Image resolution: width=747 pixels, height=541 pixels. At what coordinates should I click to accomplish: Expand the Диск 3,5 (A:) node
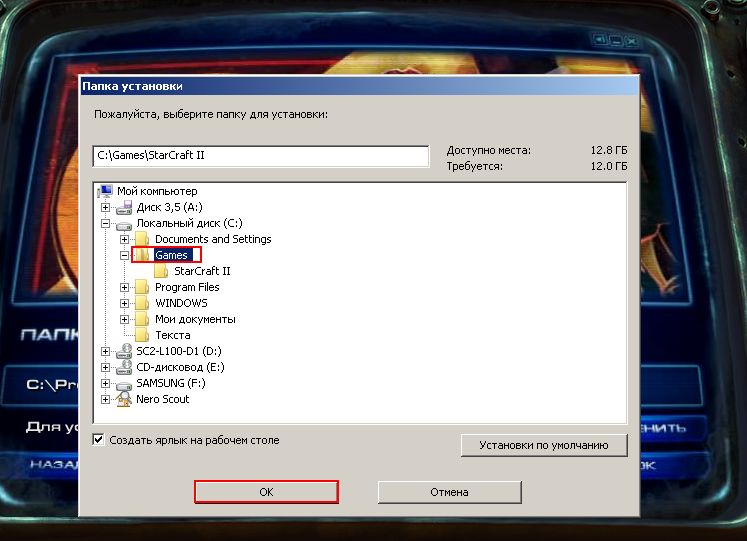105,208
